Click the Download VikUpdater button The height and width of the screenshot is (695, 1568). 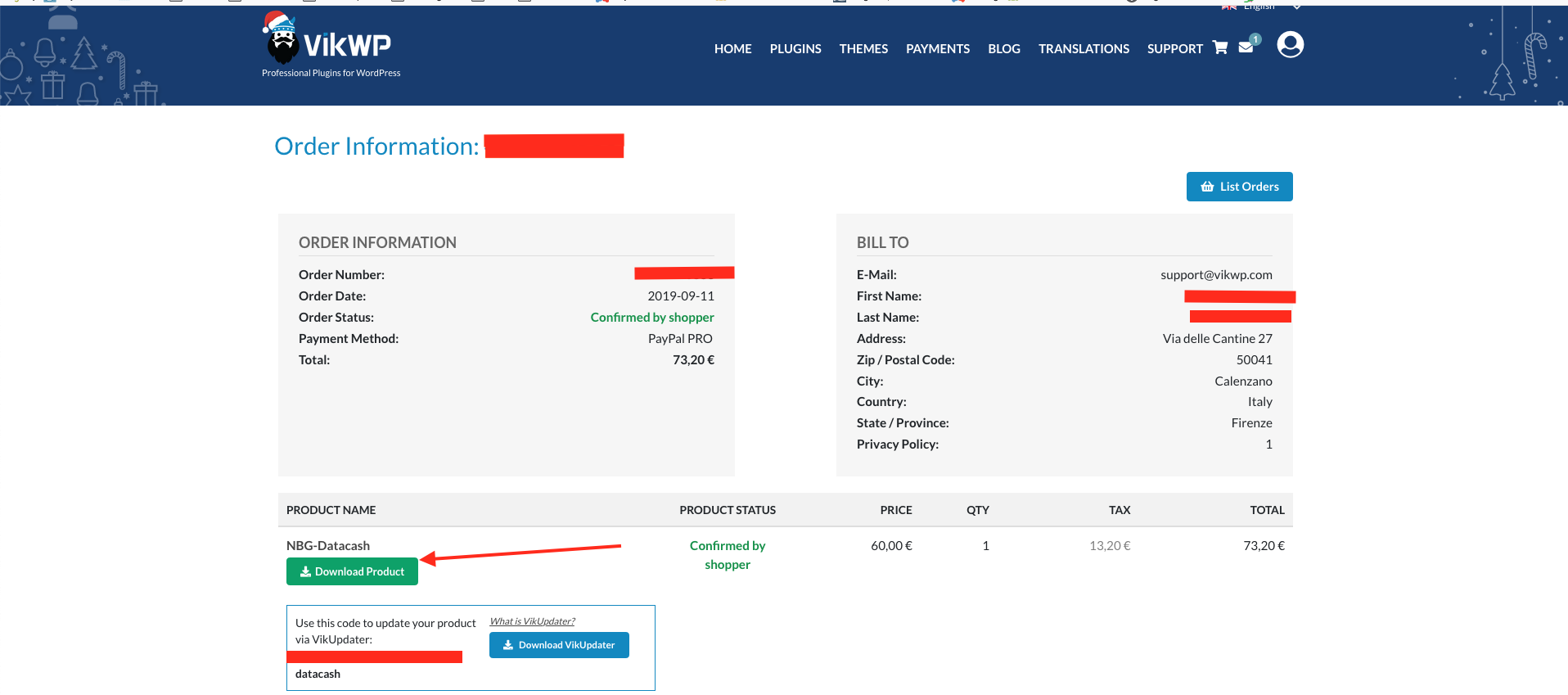[x=559, y=645]
